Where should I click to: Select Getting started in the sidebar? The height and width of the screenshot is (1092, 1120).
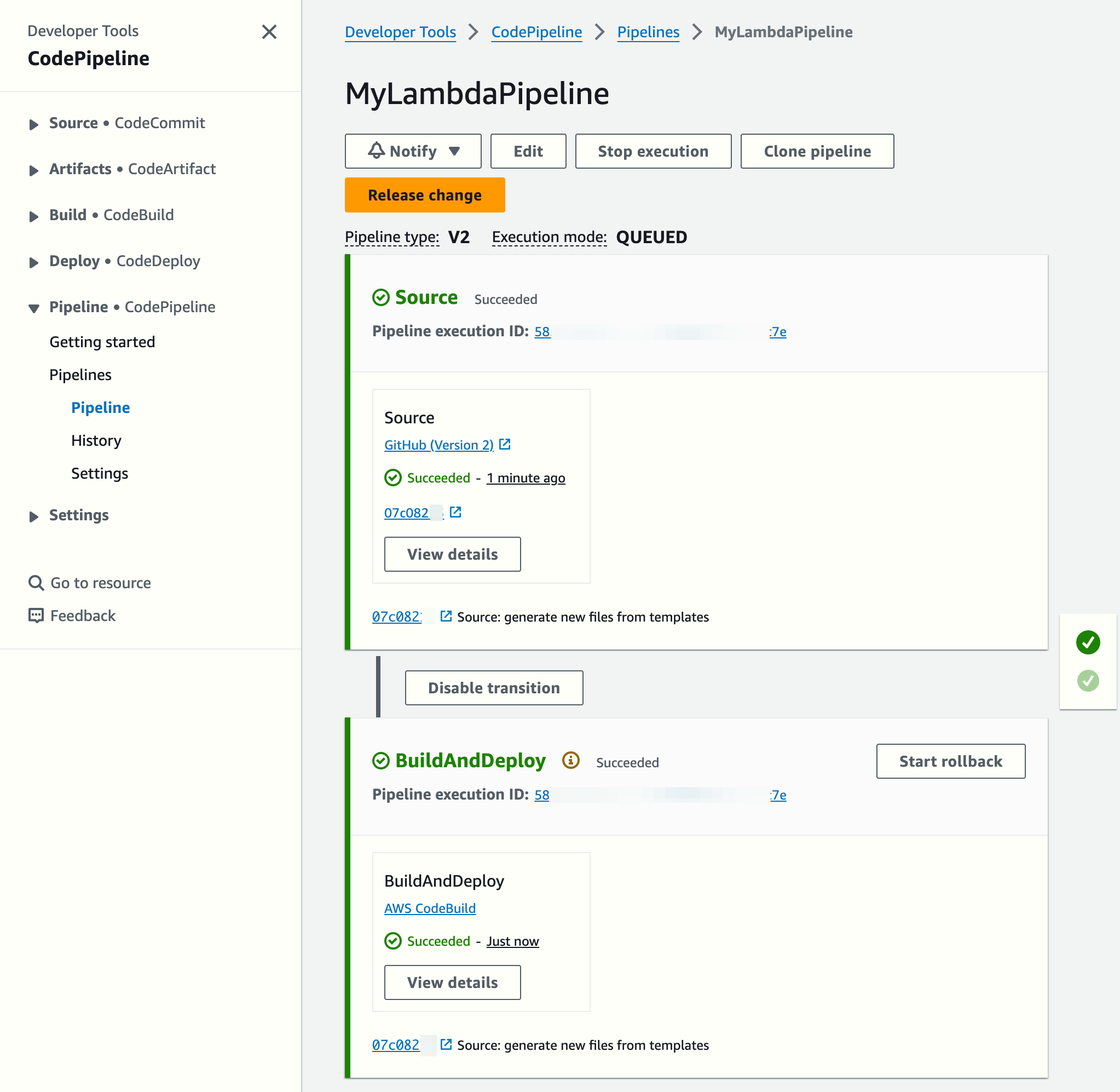[101, 342]
